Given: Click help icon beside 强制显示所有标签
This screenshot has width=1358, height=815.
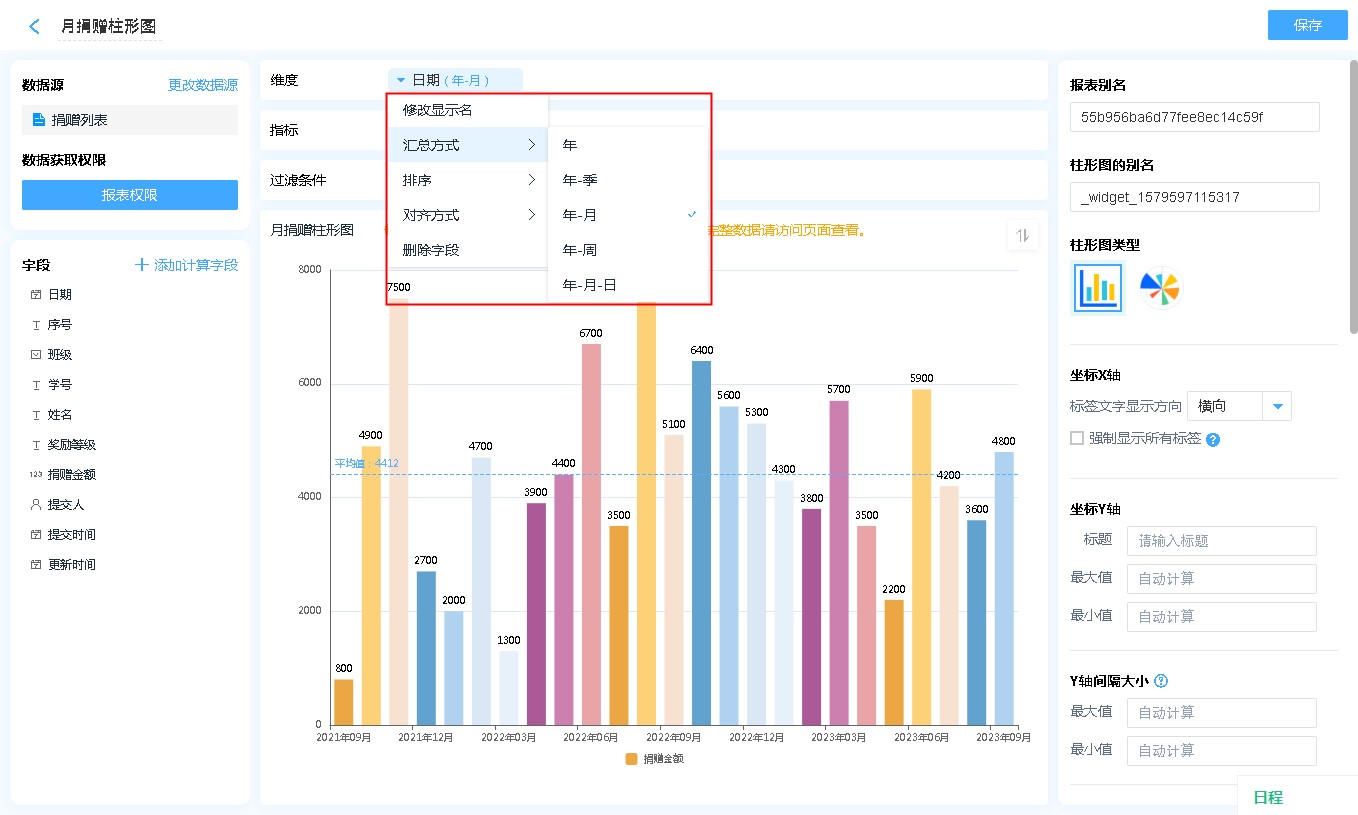Looking at the screenshot, I should (1213, 439).
